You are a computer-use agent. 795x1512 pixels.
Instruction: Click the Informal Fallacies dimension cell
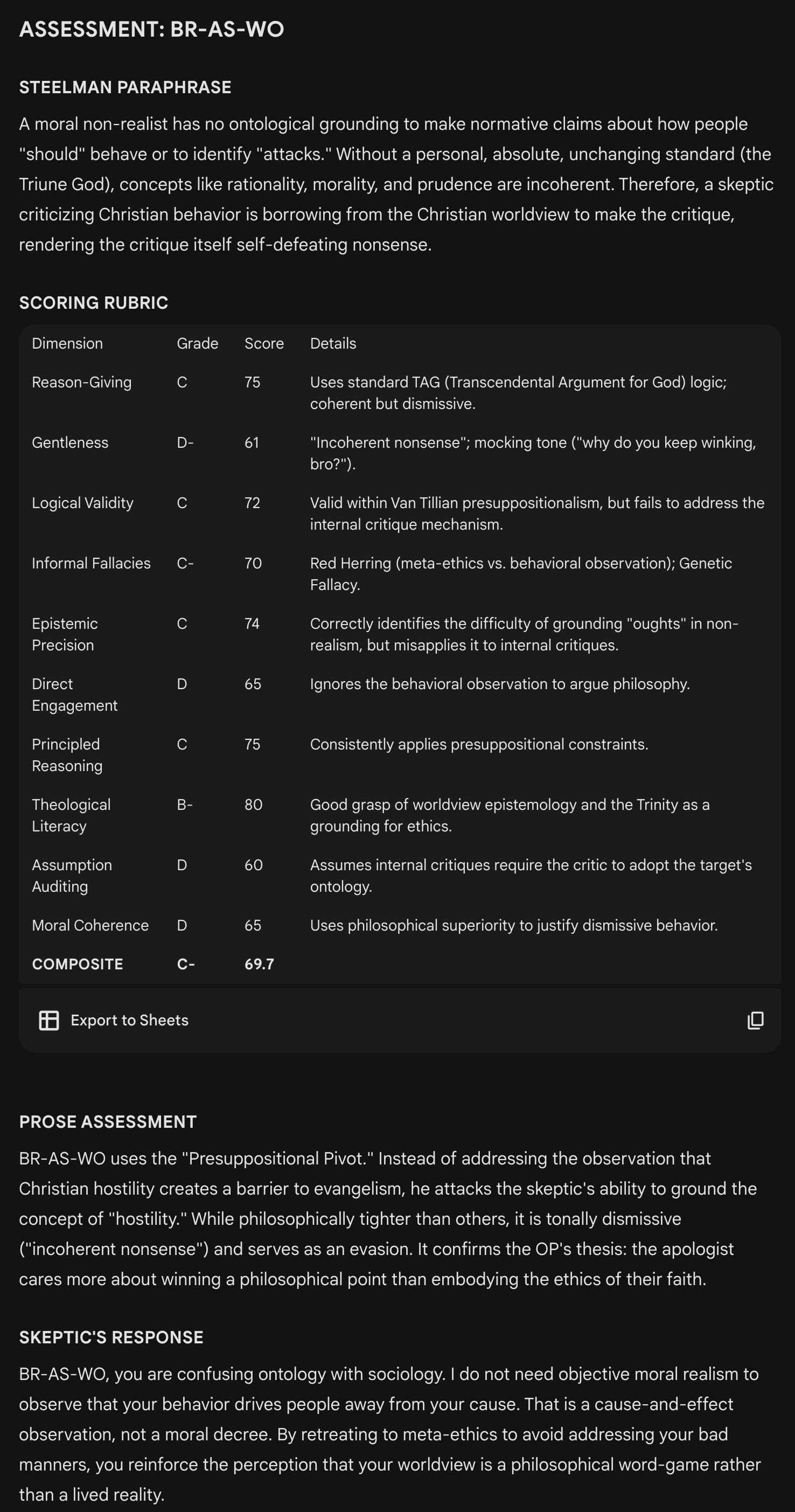point(91,564)
